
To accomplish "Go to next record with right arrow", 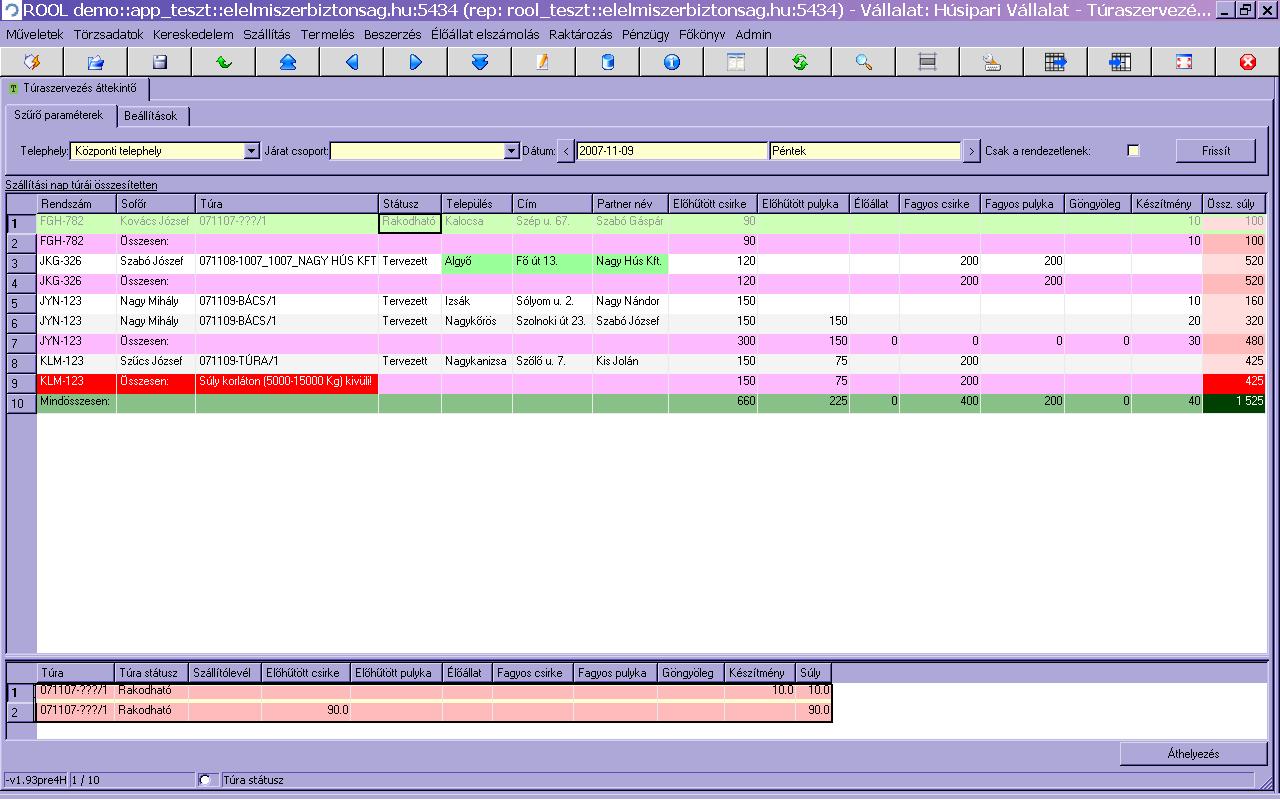I will coord(415,62).
